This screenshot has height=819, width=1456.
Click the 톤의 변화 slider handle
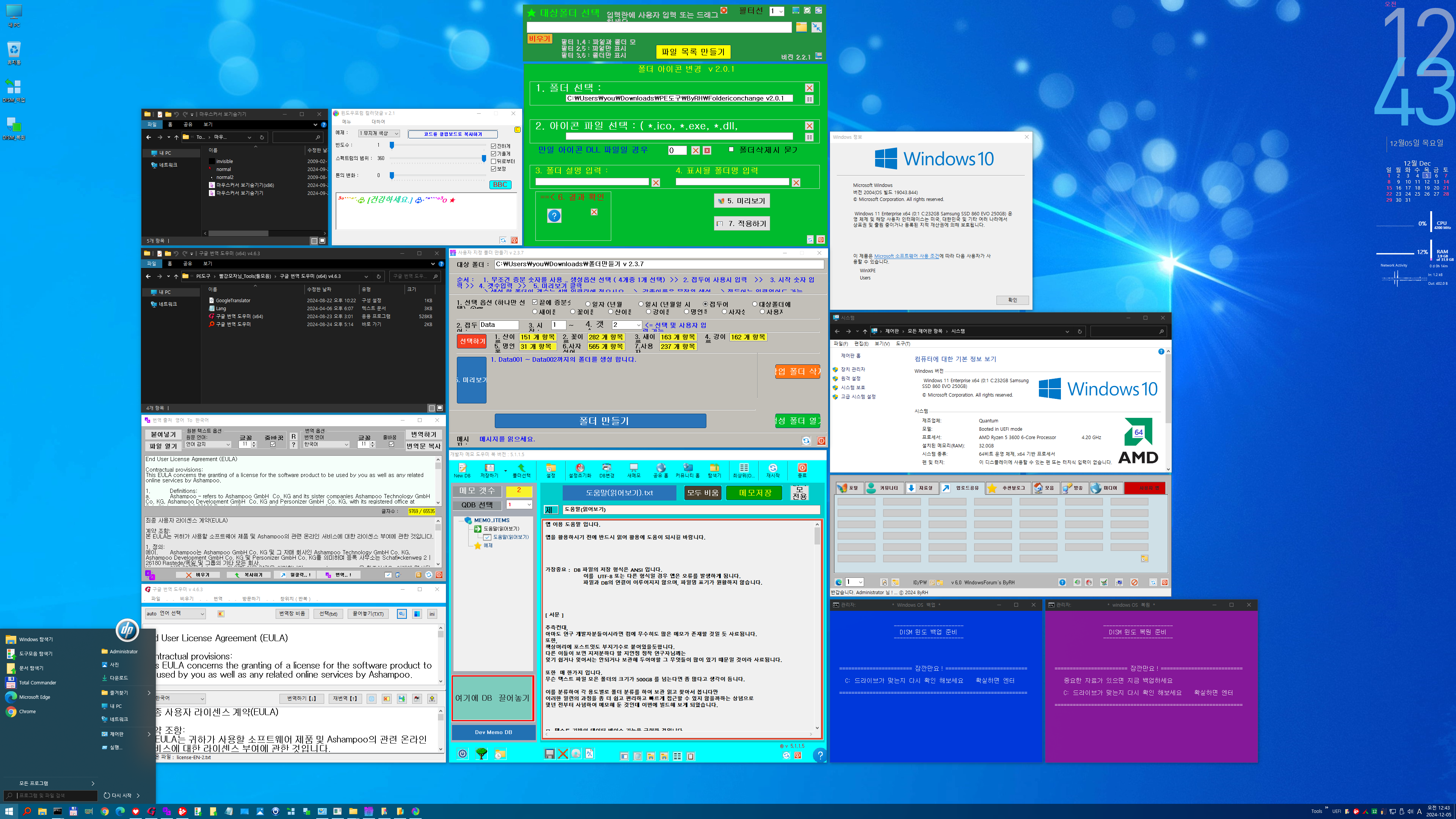[x=392, y=175]
